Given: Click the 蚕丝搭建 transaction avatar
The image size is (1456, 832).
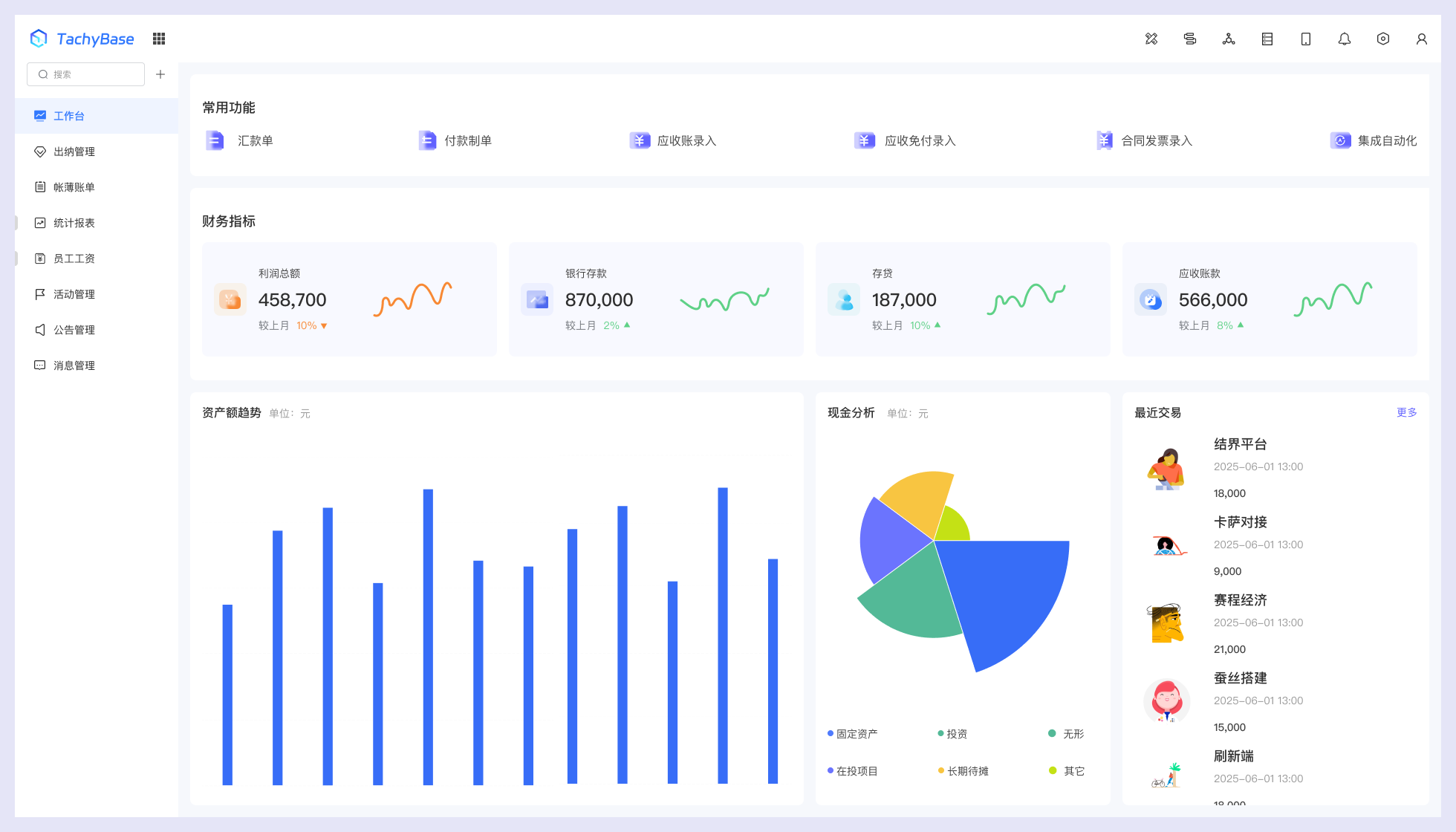Looking at the screenshot, I should pos(1167,701).
